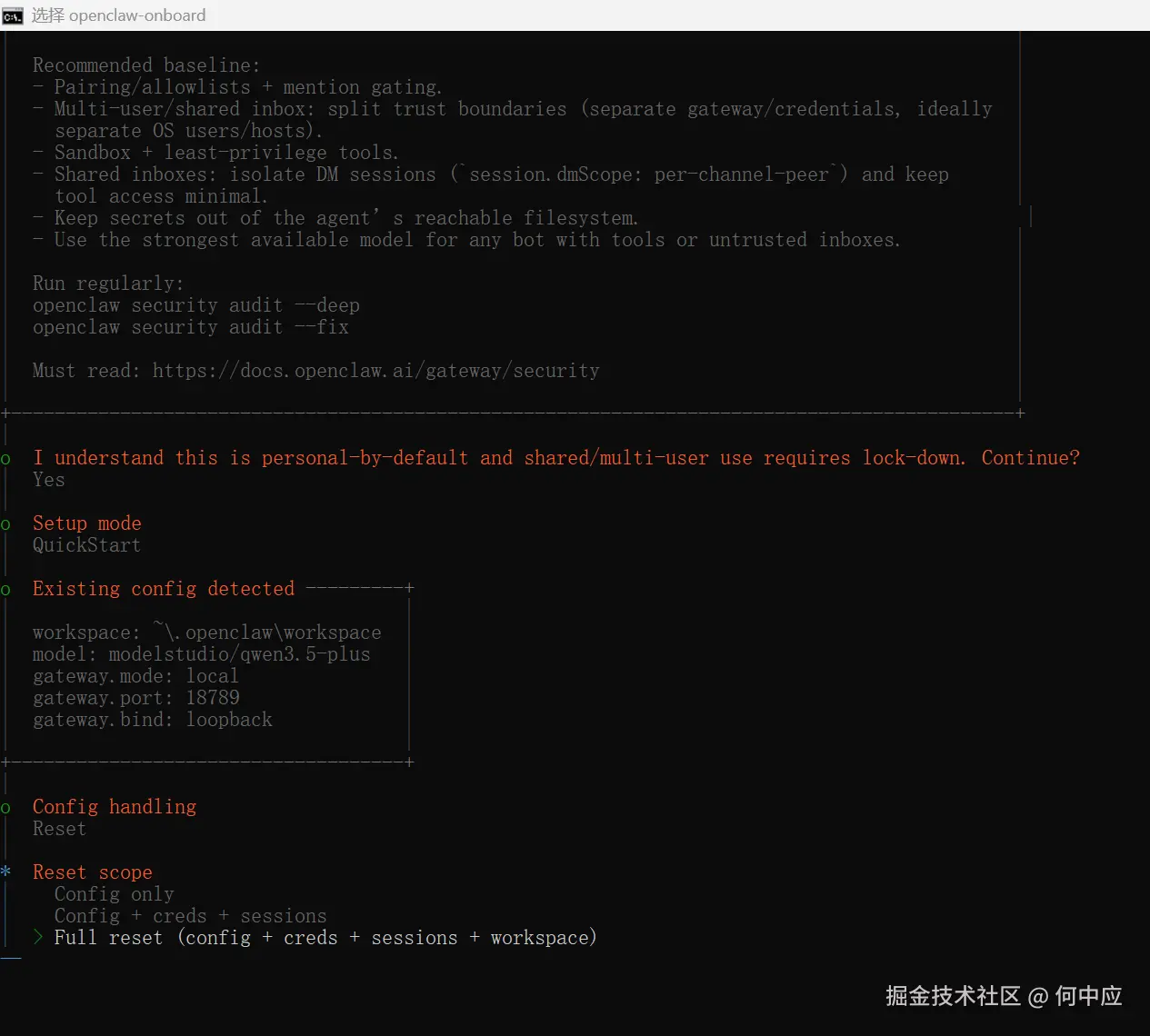The height and width of the screenshot is (1036, 1150).
Task: Click the 'openclaw security audit --deep' command
Action: click(196, 305)
